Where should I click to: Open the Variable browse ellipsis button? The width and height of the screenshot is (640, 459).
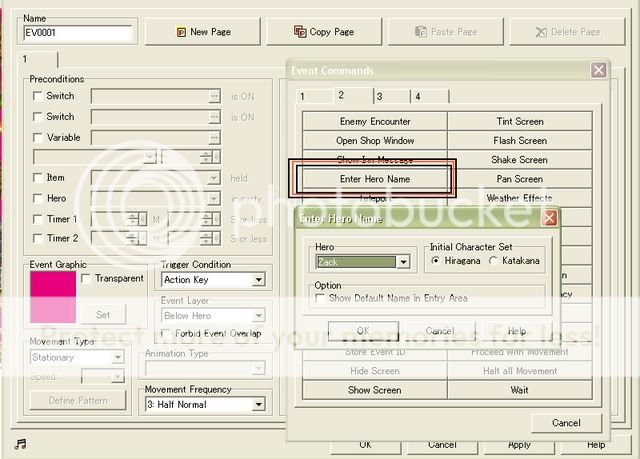tap(214, 138)
